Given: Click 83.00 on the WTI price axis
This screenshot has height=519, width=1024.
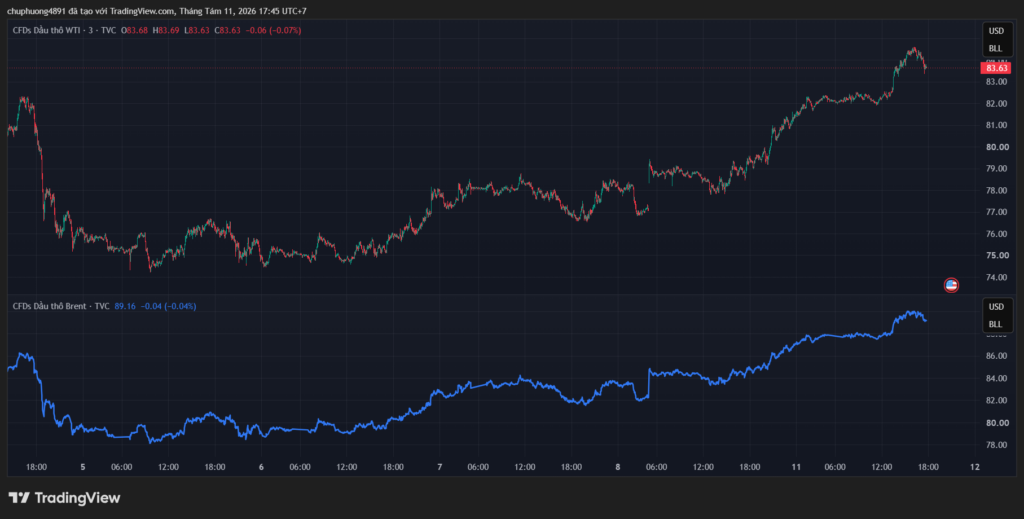Looking at the screenshot, I should pyautogui.click(x=996, y=82).
